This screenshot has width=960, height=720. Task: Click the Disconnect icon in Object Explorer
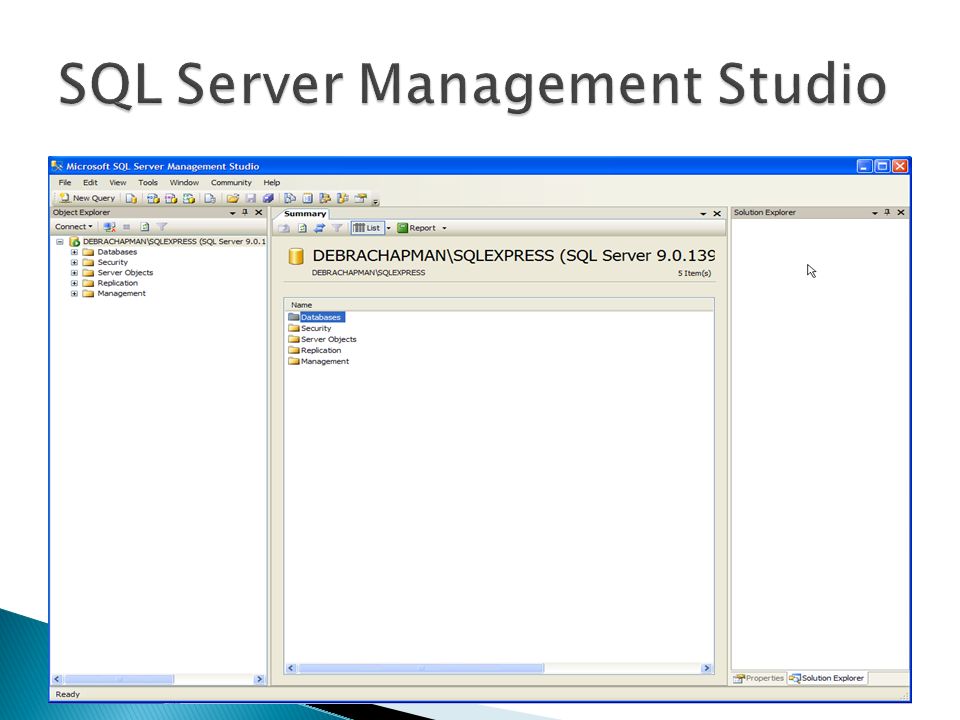pos(110,227)
